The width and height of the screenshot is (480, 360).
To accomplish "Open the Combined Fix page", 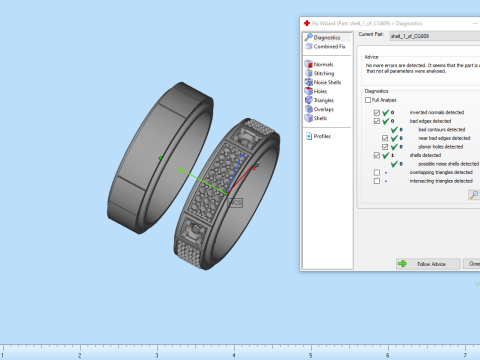I will pyautogui.click(x=329, y=46).
